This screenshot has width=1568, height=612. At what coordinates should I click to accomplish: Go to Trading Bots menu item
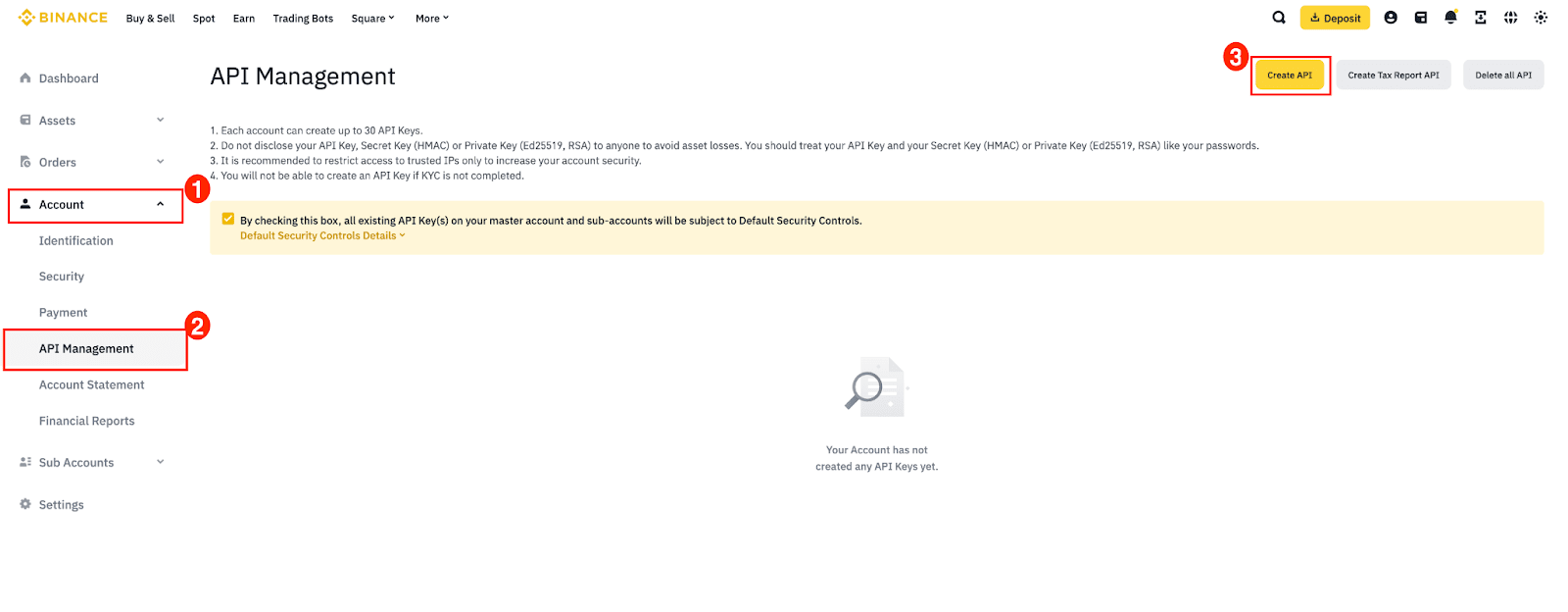tap(303, 19)
